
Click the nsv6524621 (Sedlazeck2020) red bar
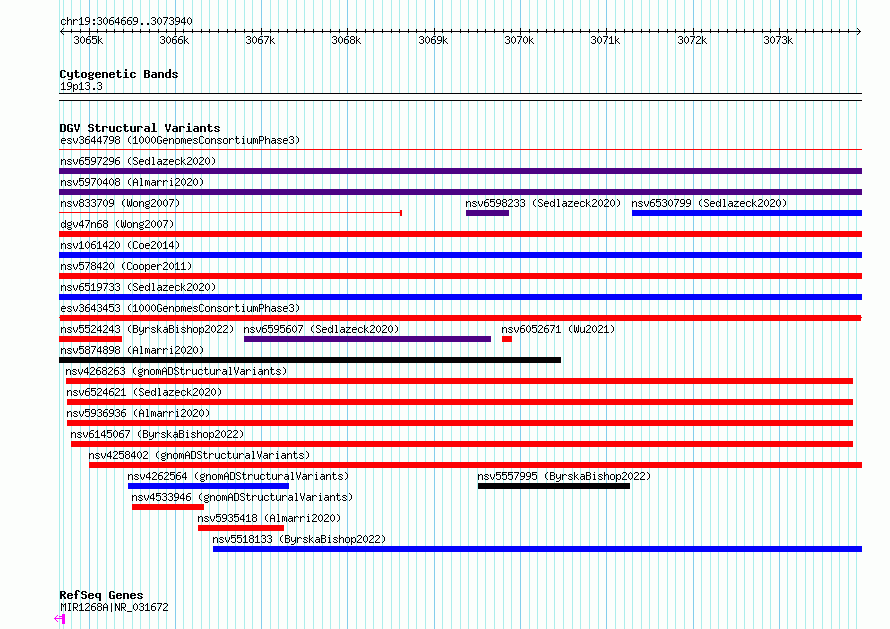coord(460,402)
